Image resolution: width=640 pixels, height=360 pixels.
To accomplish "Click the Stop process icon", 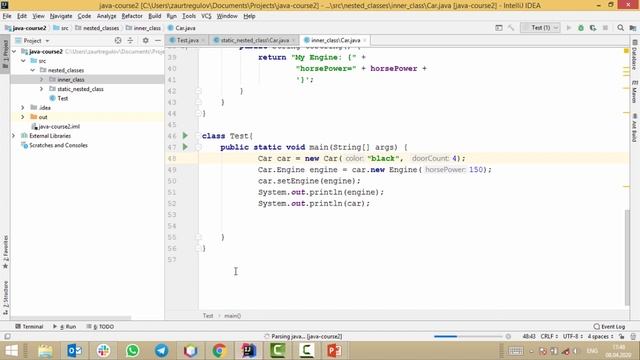I will (x=605, y=28).
